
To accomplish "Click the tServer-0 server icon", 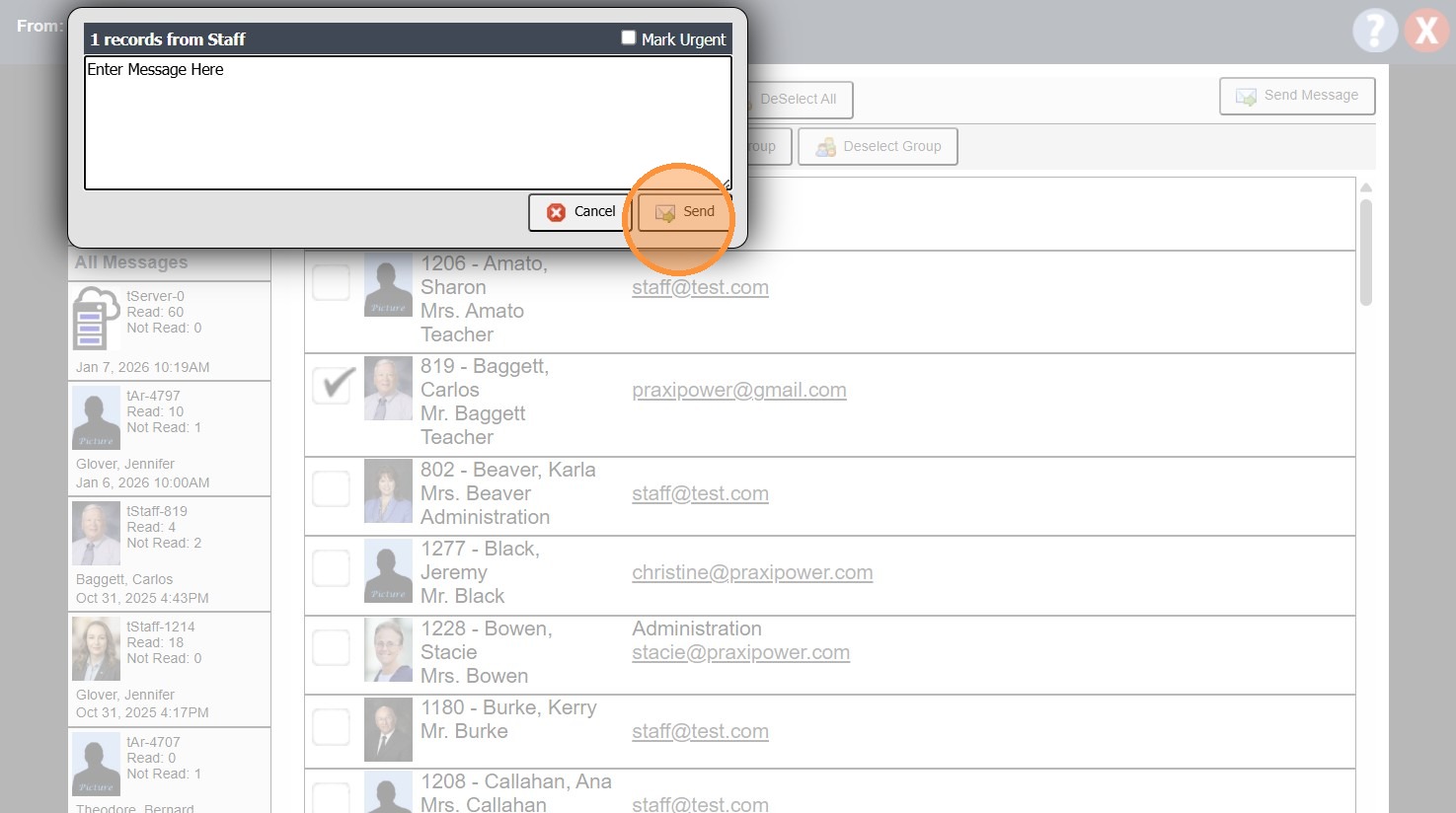I will [x=96, y=319].
